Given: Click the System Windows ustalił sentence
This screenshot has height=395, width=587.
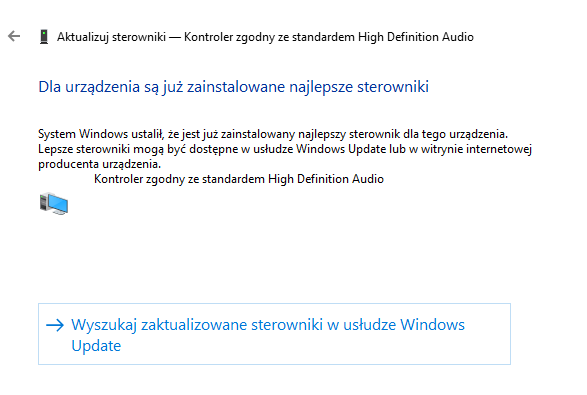Looking at the screenshot, I should click(x=273, y=134).
